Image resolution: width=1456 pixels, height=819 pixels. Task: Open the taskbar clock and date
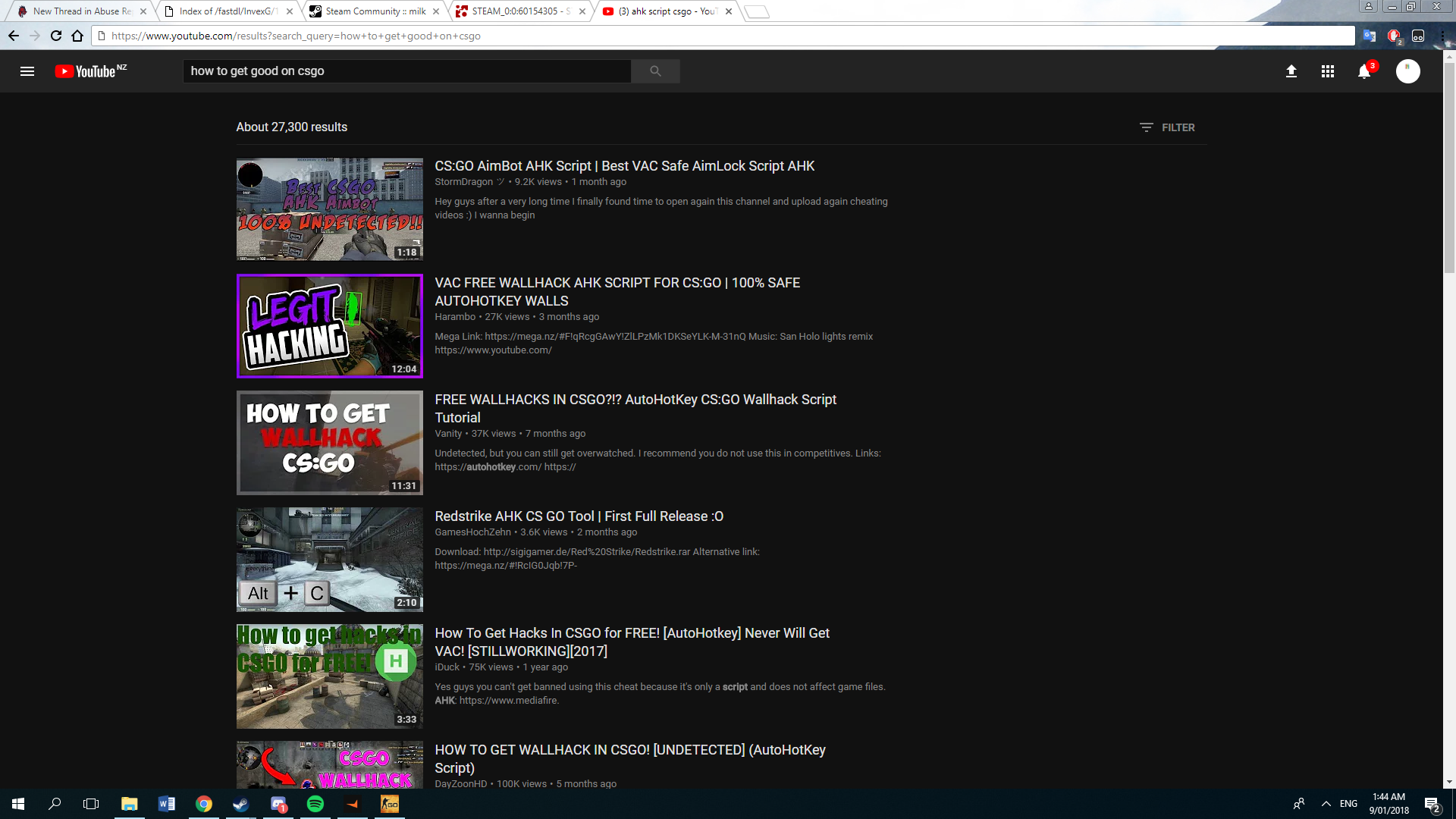(x=1389, y=804)
